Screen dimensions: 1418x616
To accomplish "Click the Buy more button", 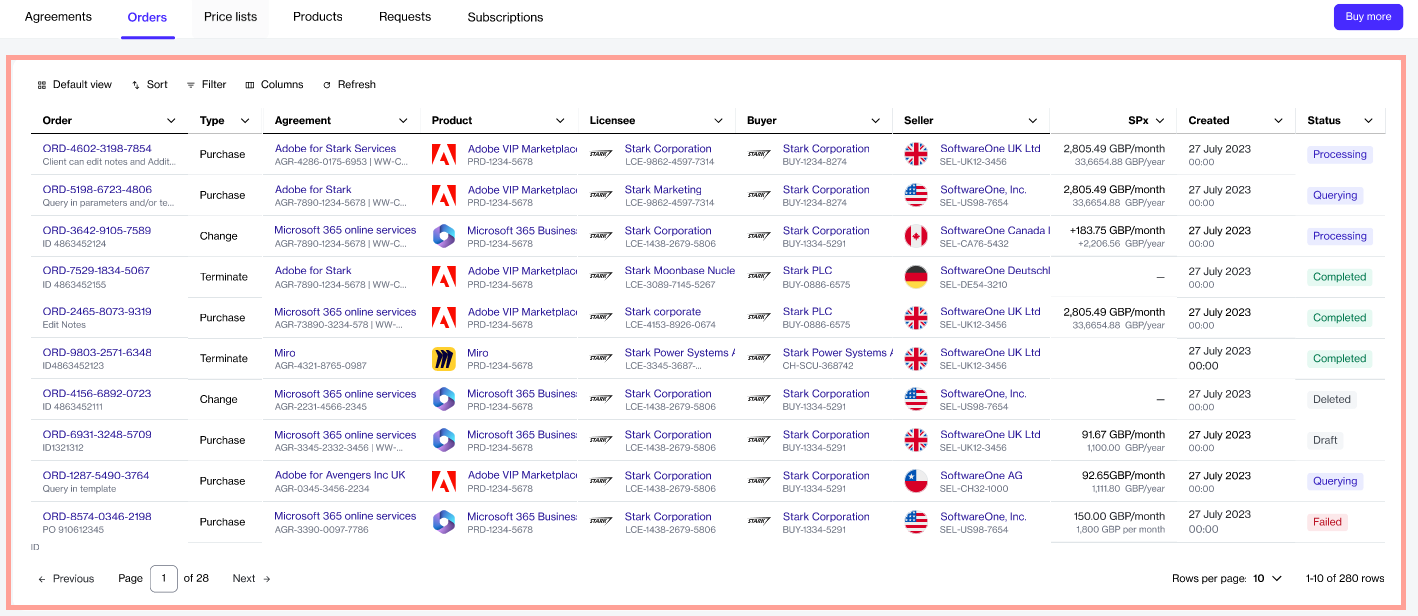I will tap(1368, 17).
